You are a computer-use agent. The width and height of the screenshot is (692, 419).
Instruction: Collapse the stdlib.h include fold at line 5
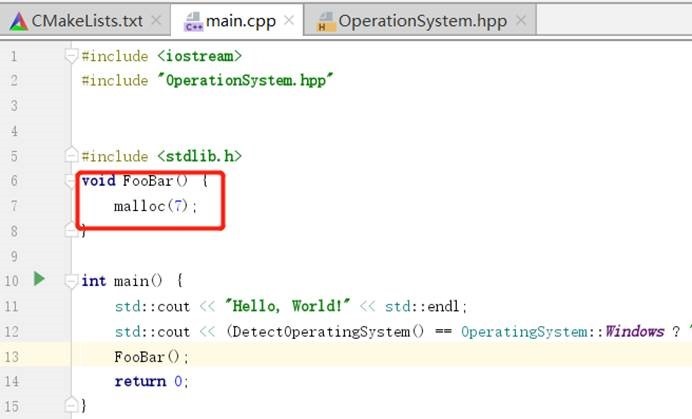[71, 155]
